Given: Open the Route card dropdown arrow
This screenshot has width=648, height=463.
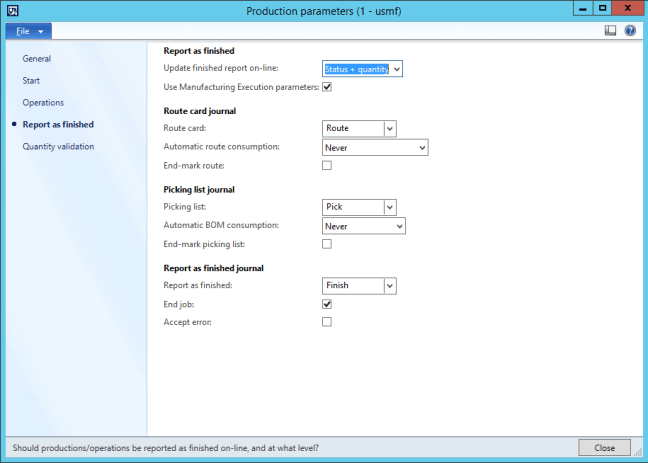Looking at the screenshot, I should (x=390, y=129).
